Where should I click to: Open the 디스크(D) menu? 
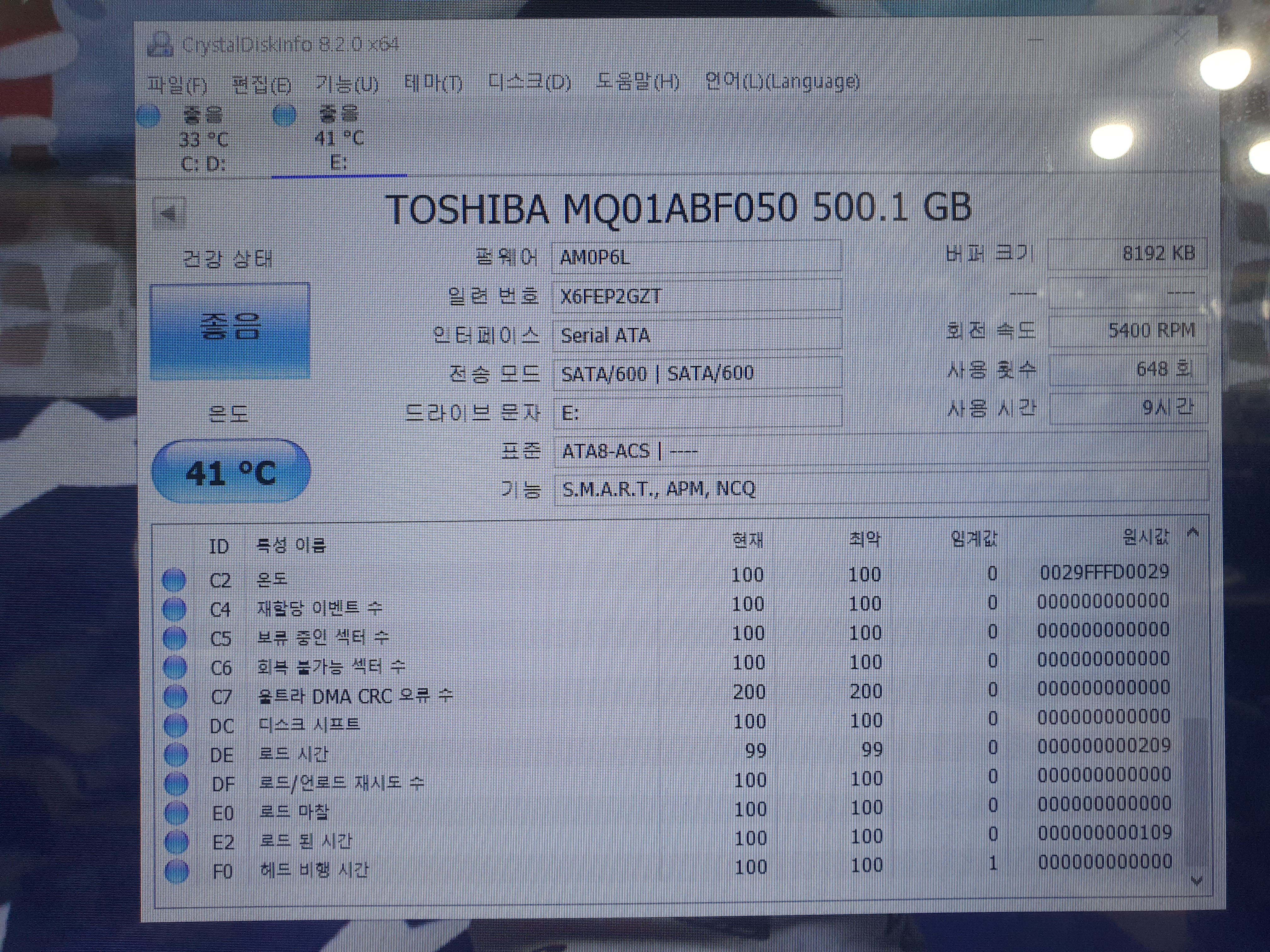pos(529,82)
